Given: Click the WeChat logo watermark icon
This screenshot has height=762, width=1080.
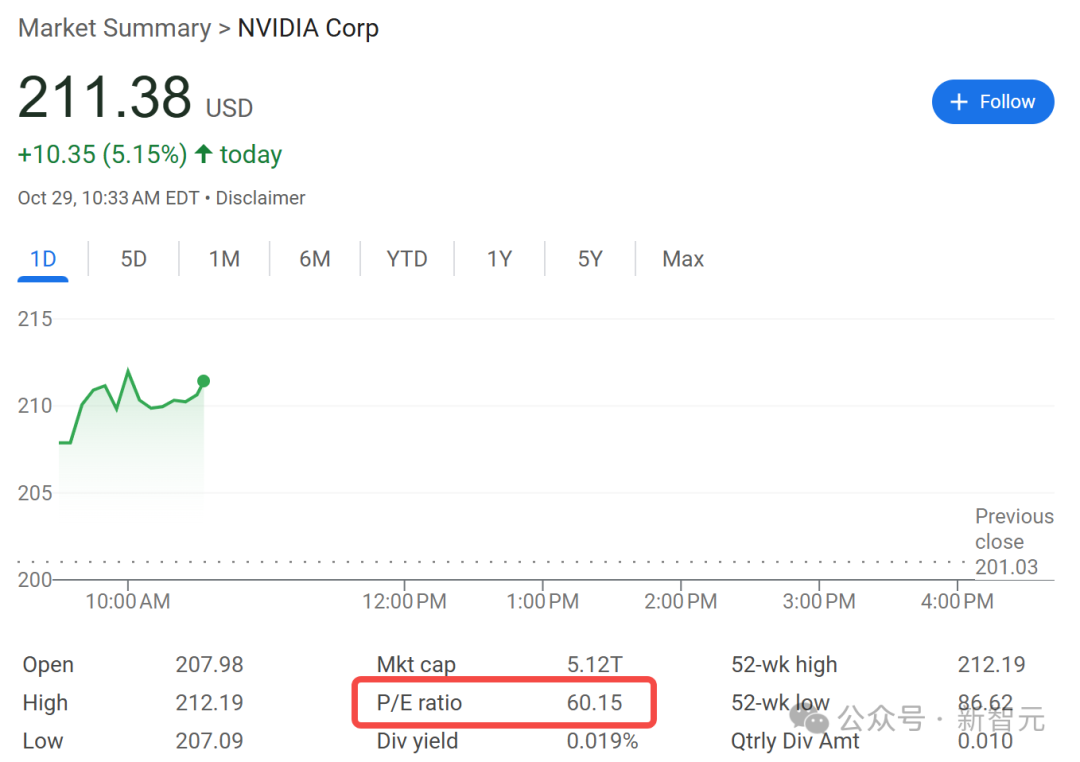Looking at the screenshot, I should (808, 716).
